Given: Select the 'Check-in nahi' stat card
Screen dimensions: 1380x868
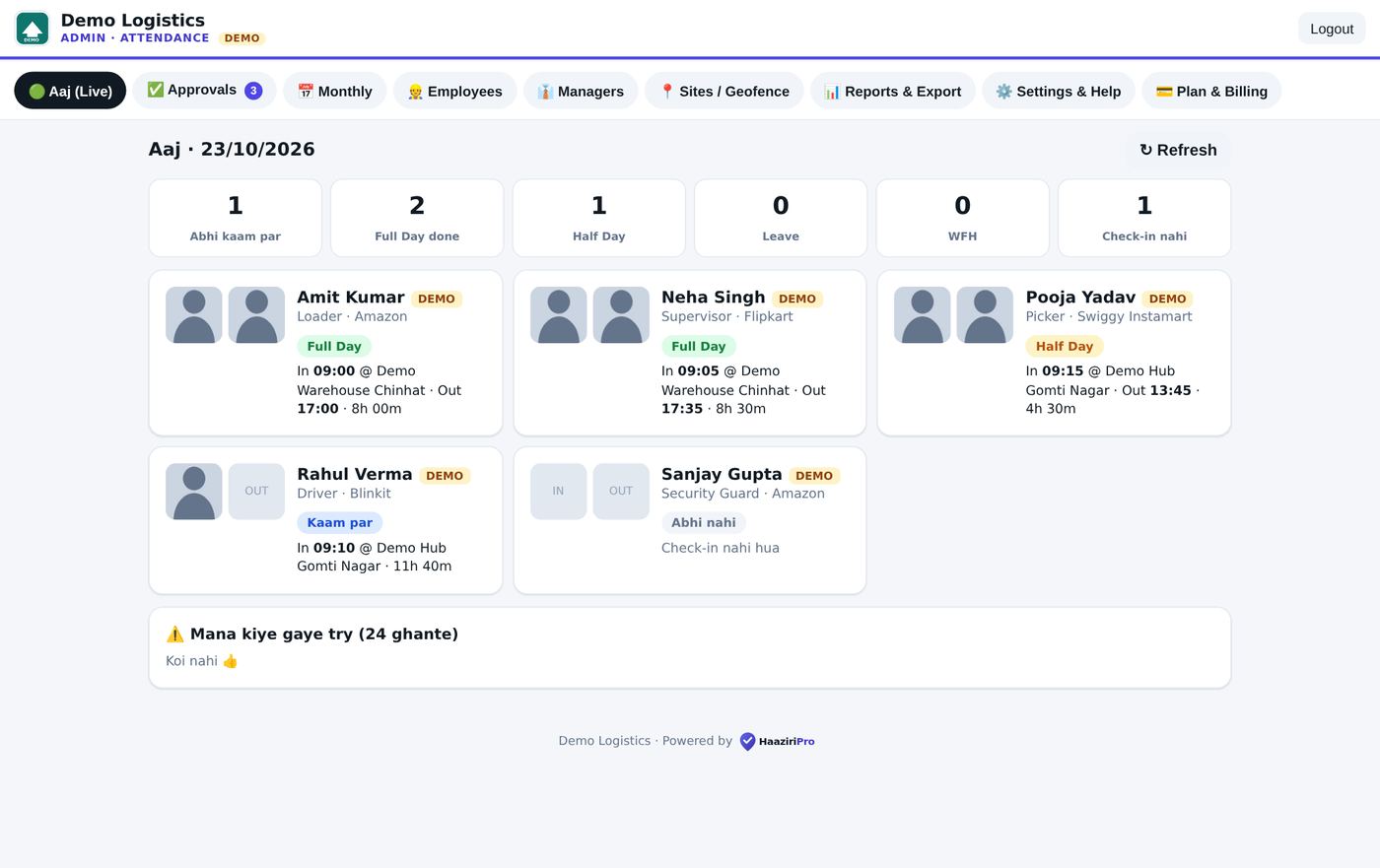Looking at the screenshot, I should 1144,218.
